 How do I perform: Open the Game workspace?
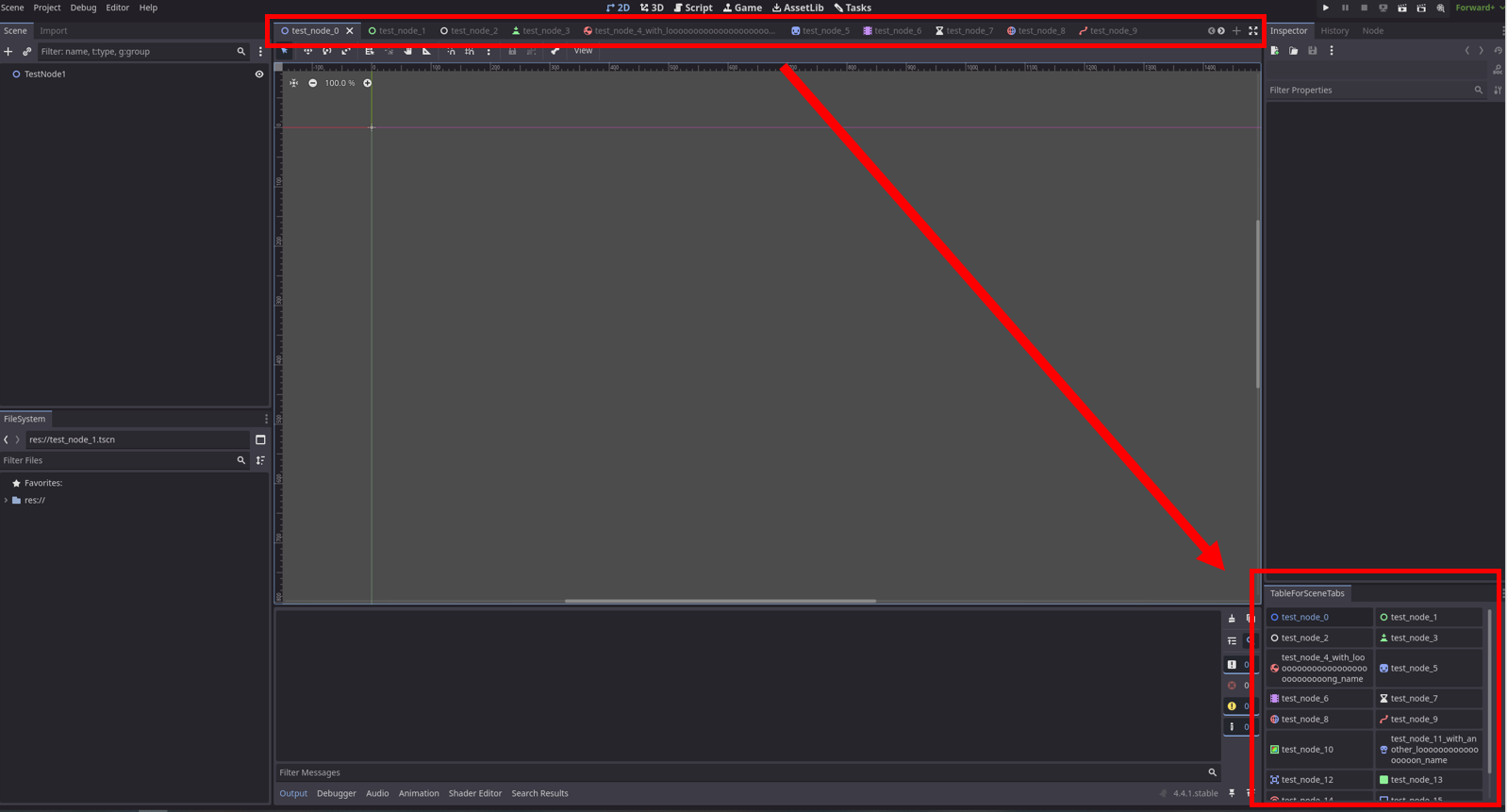742,8
